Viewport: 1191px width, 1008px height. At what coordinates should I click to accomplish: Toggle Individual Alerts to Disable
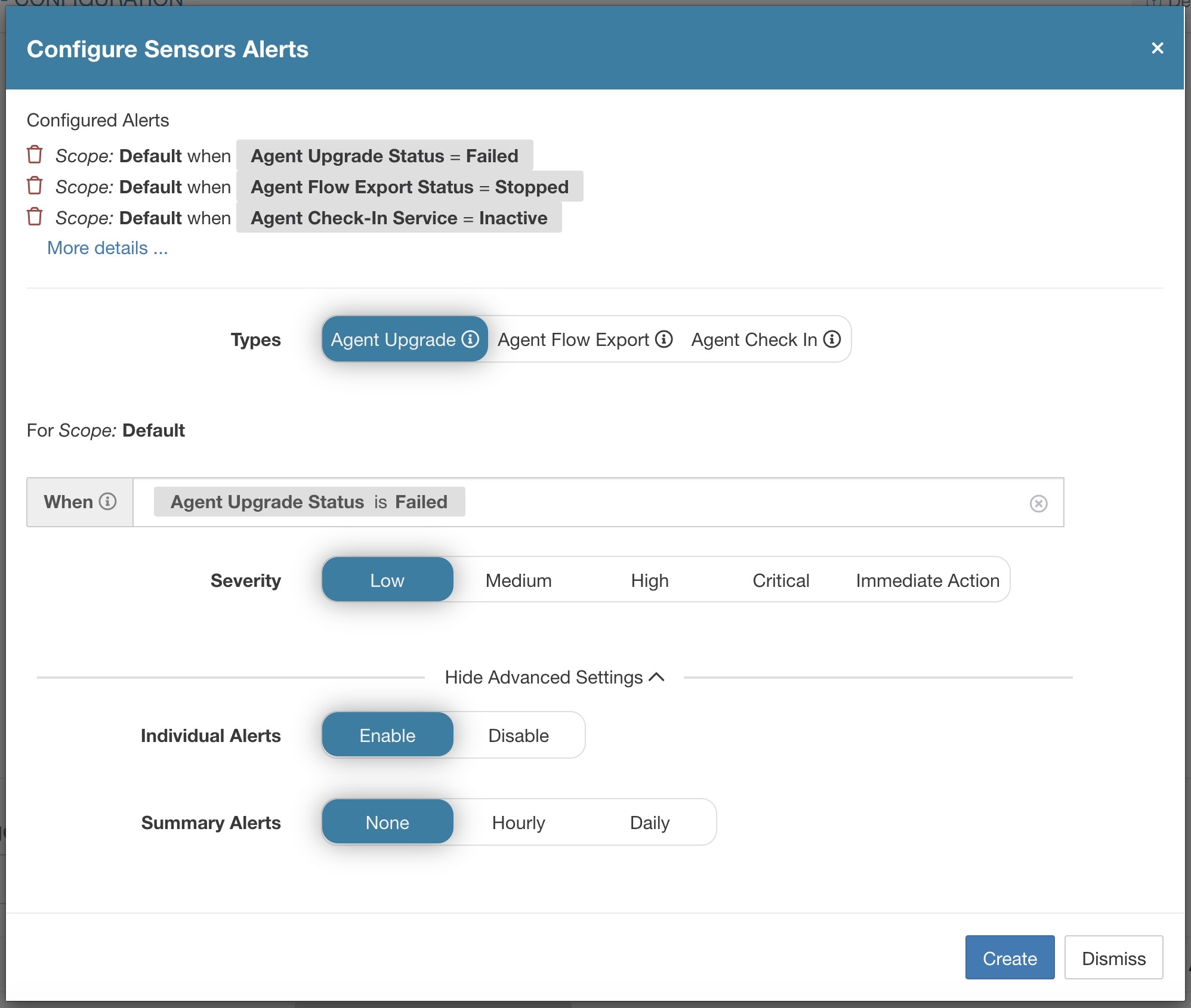click(518, 735)
